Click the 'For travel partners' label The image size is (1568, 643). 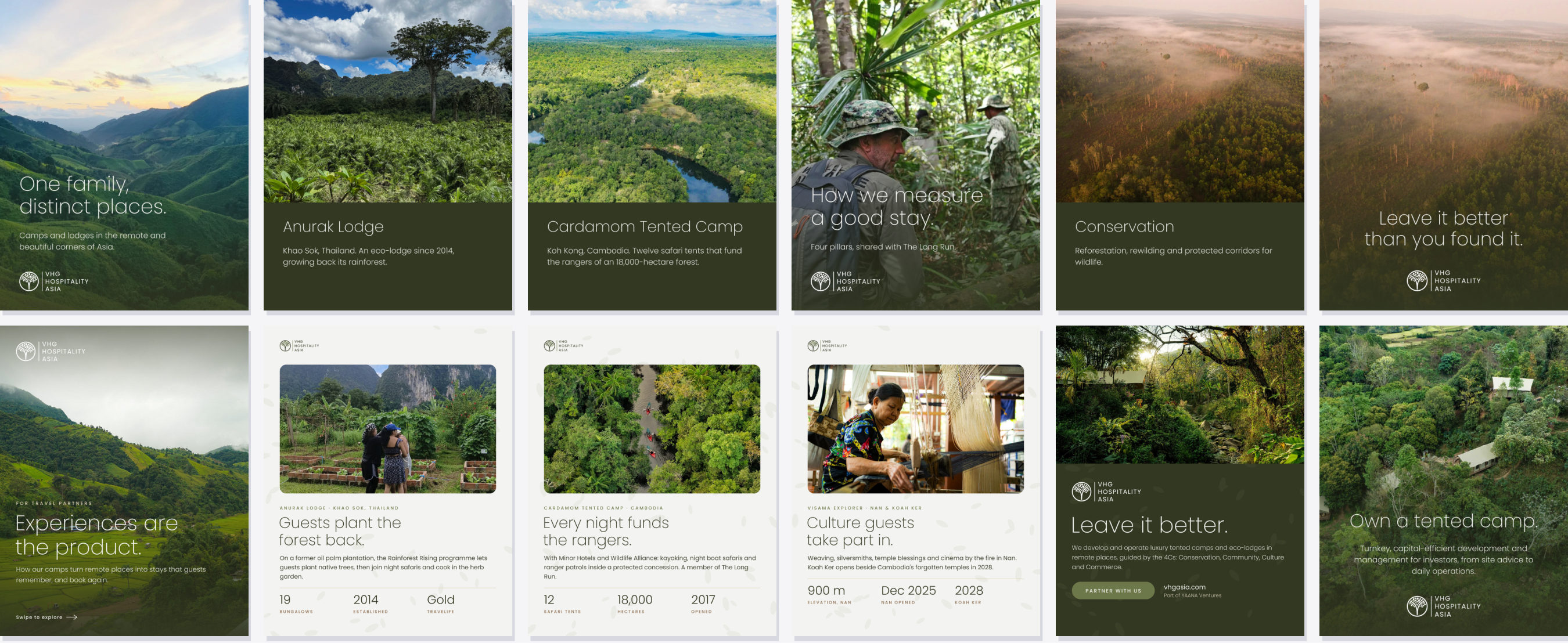[54, 503]
